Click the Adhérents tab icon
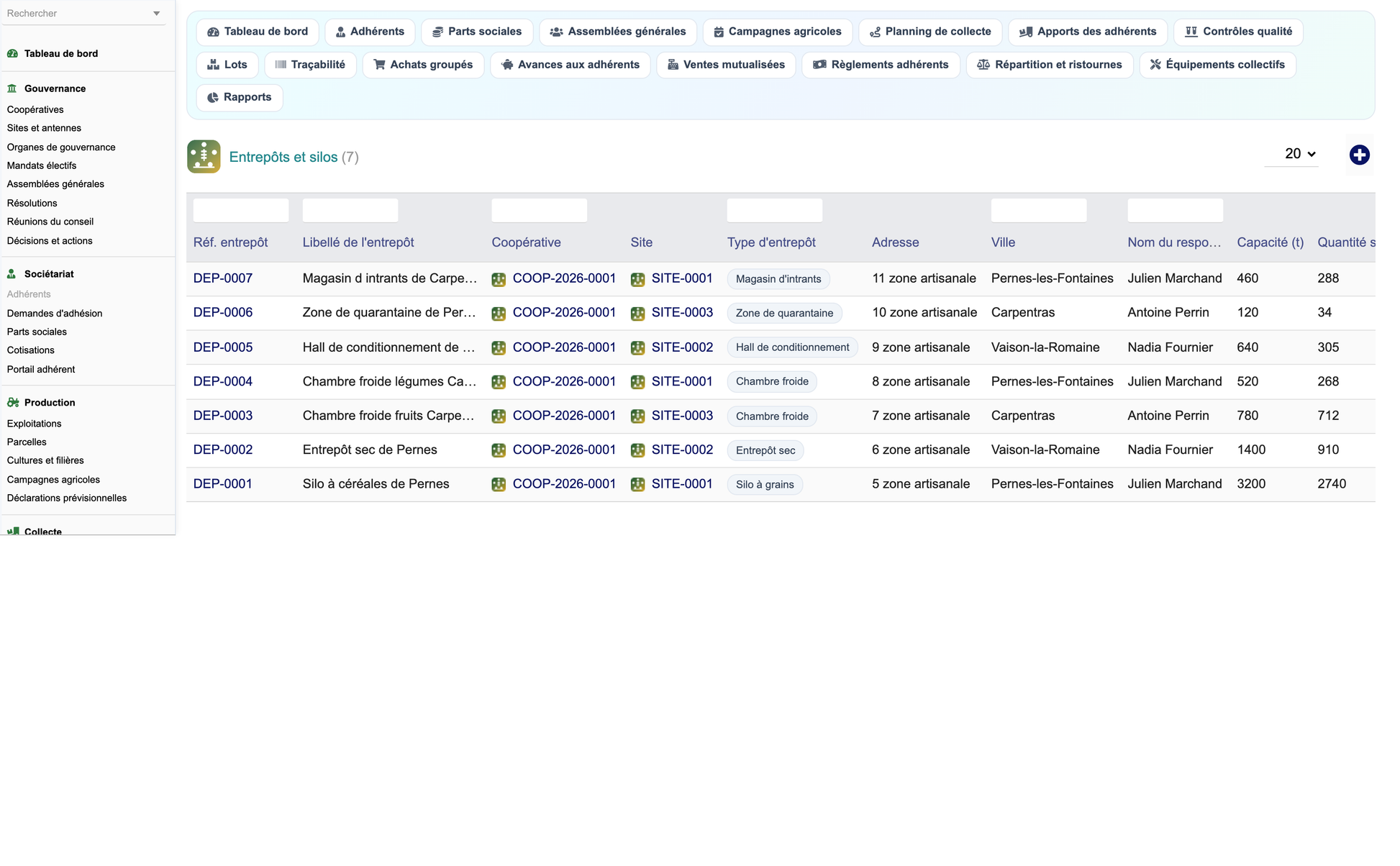1400x866 pixels. 340,32
